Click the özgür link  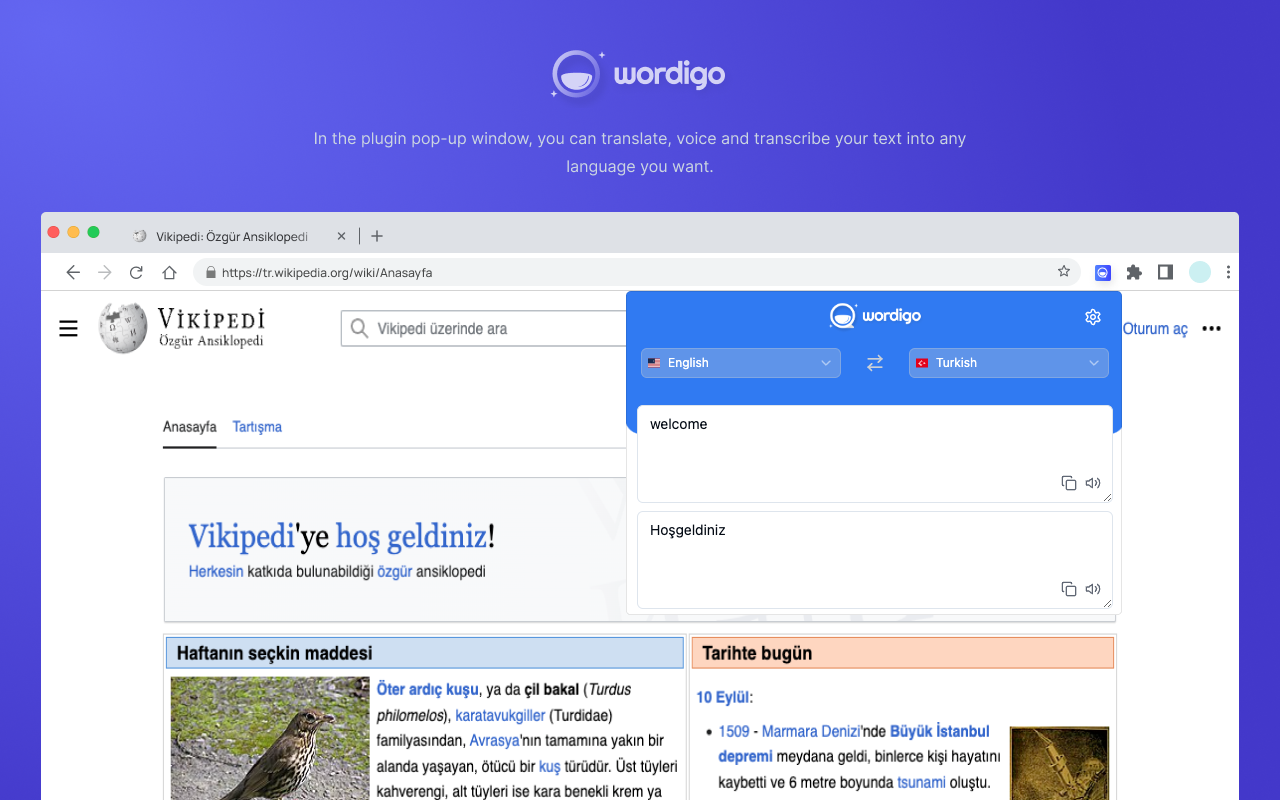pyautogui.click(x=394, y=572)
